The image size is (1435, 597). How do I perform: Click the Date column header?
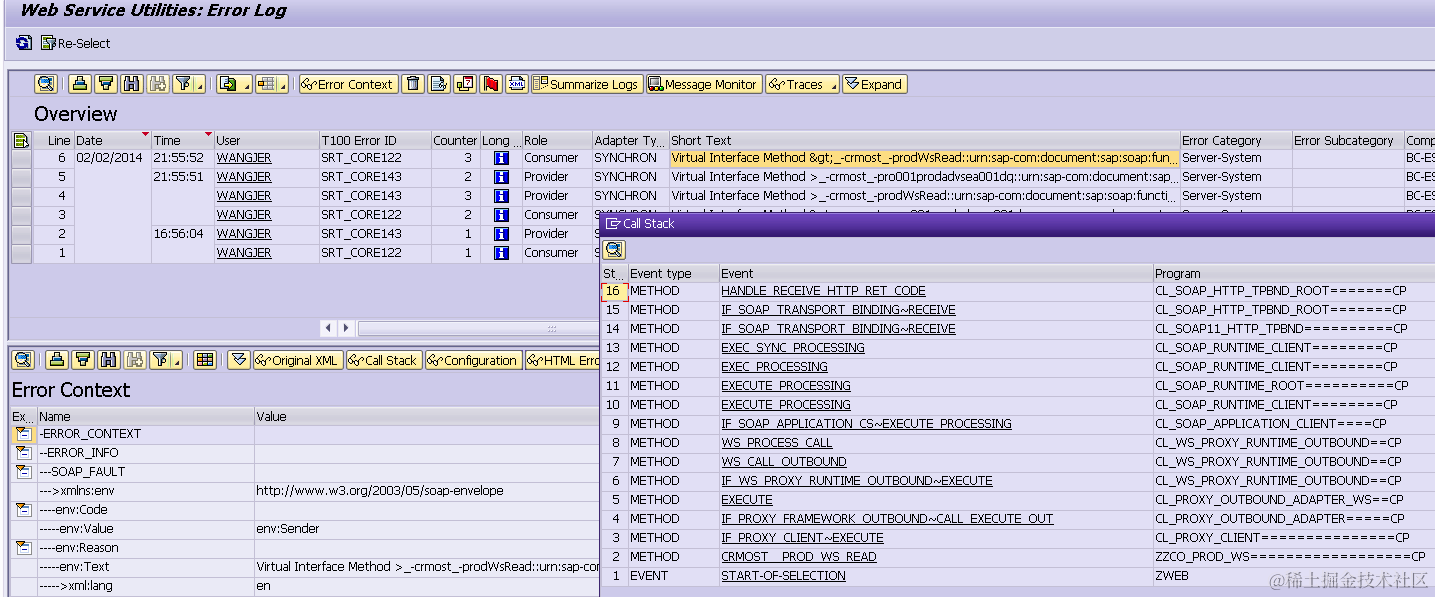coord(112,140)
